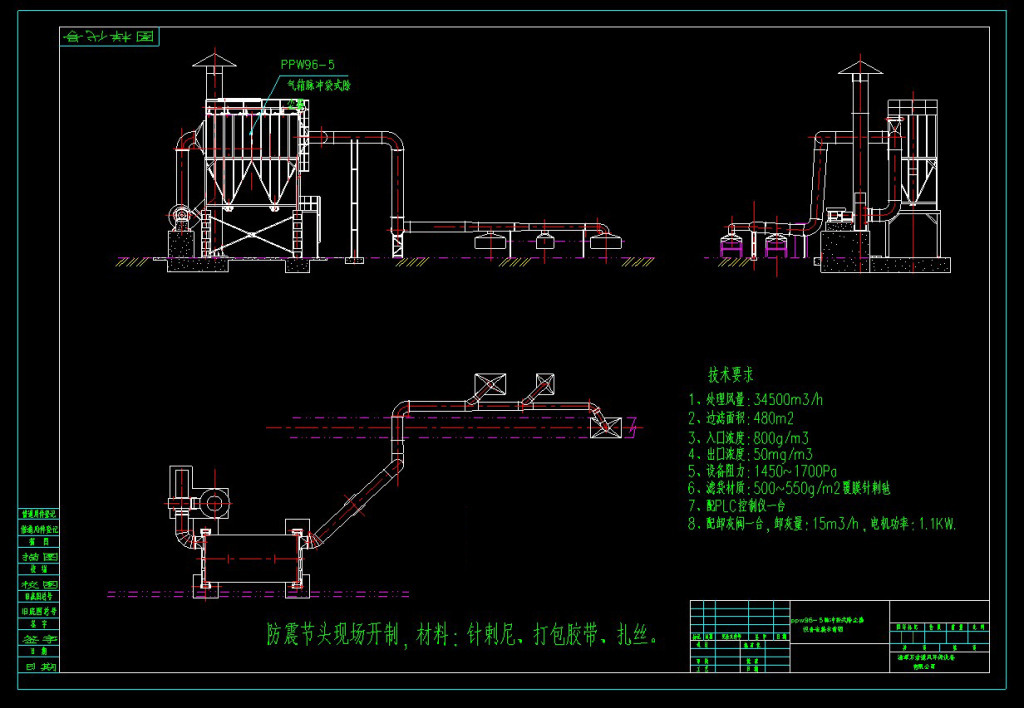1024x708 pixels.
Task: Click the PPW96-5 equipment label
Action: click(307, 64)
